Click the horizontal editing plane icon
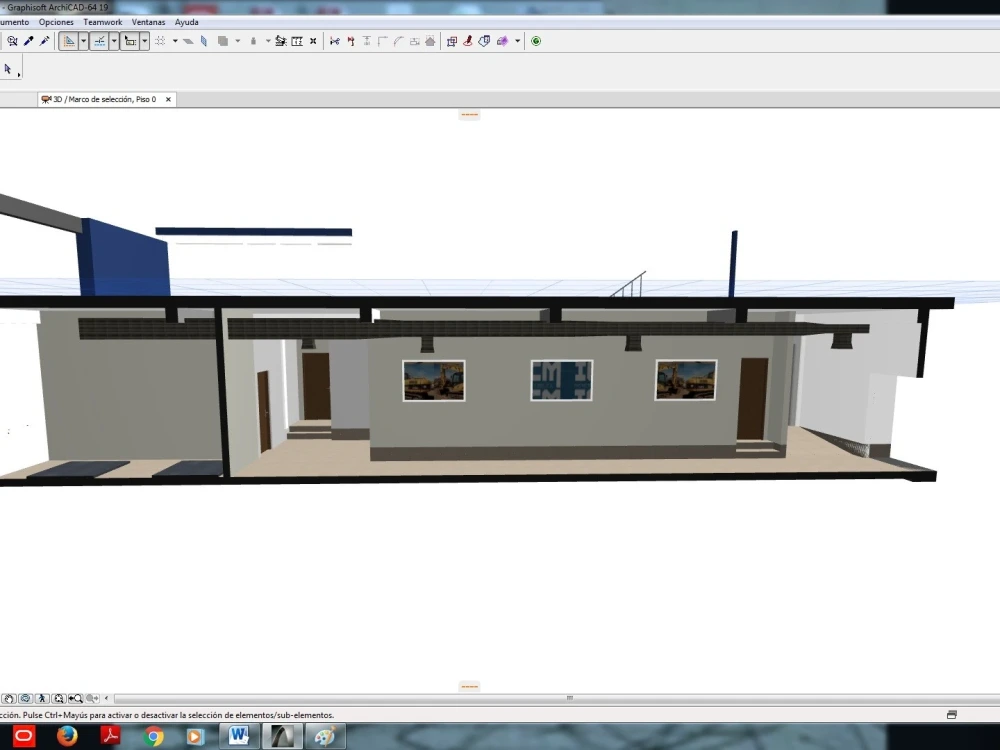The height and width of the screenshot is (750, 1000). coord(188,41)
